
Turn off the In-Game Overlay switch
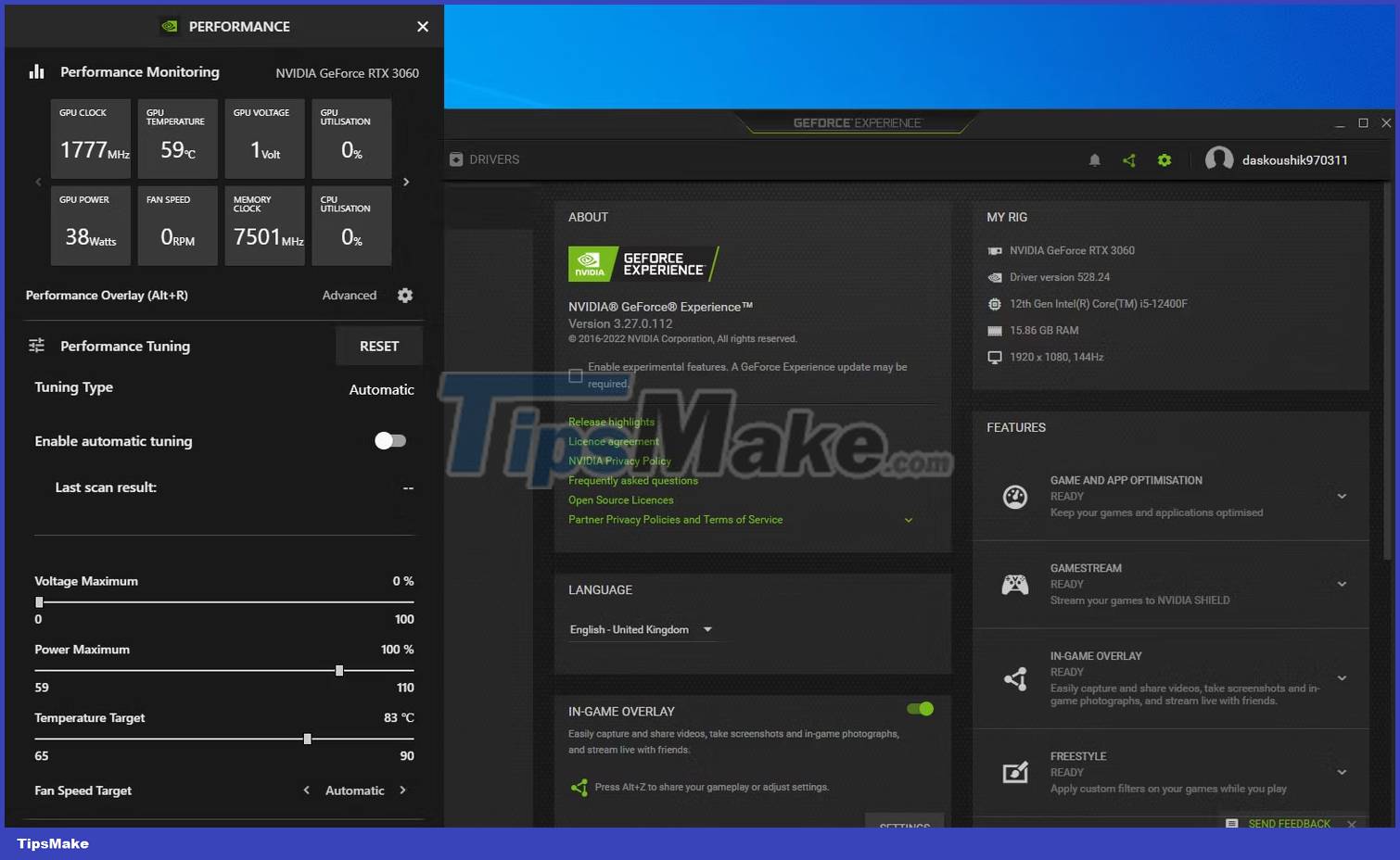(920, 709)
